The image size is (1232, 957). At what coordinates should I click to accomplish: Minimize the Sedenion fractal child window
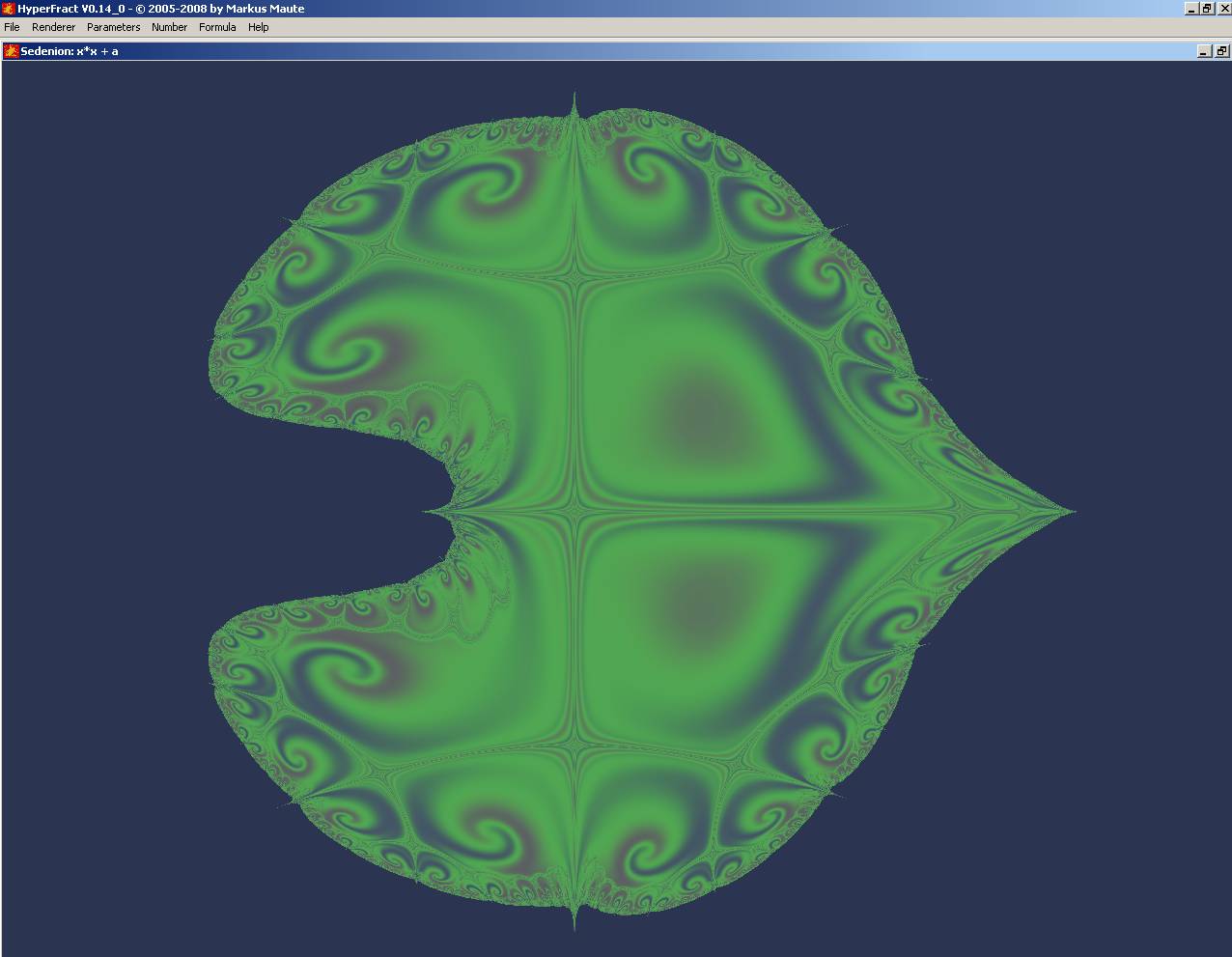pos(1204,51)
